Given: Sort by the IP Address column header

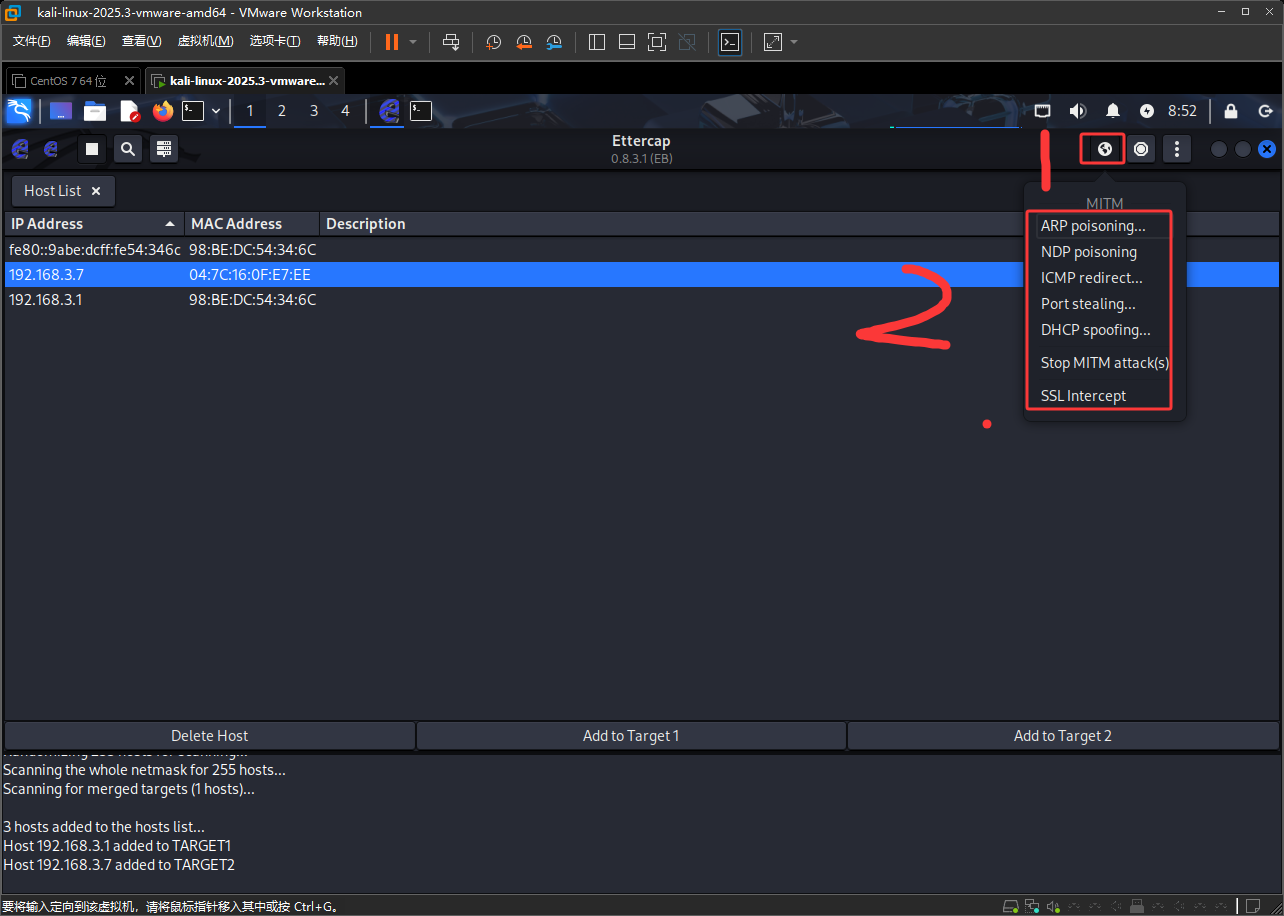Looking at the screenshot, I should (94, 224).
